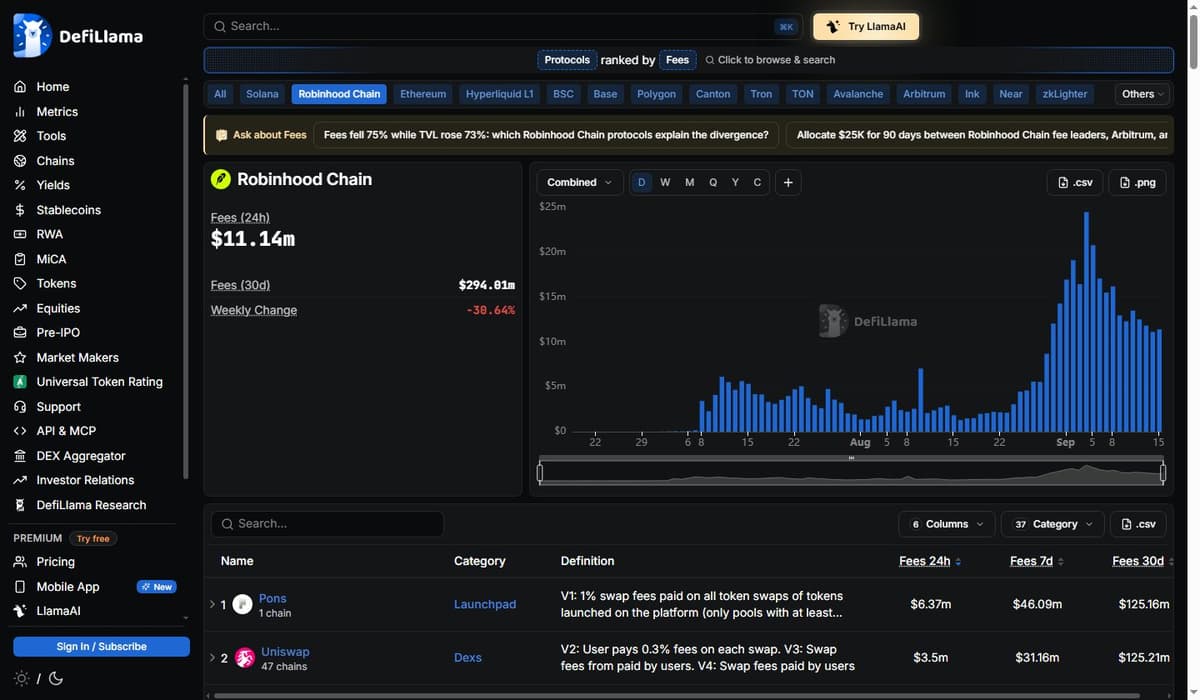The image size is (1200, 700).
Task: Select the Q quarterly chart interval
Action: click(x=713, y=182)
